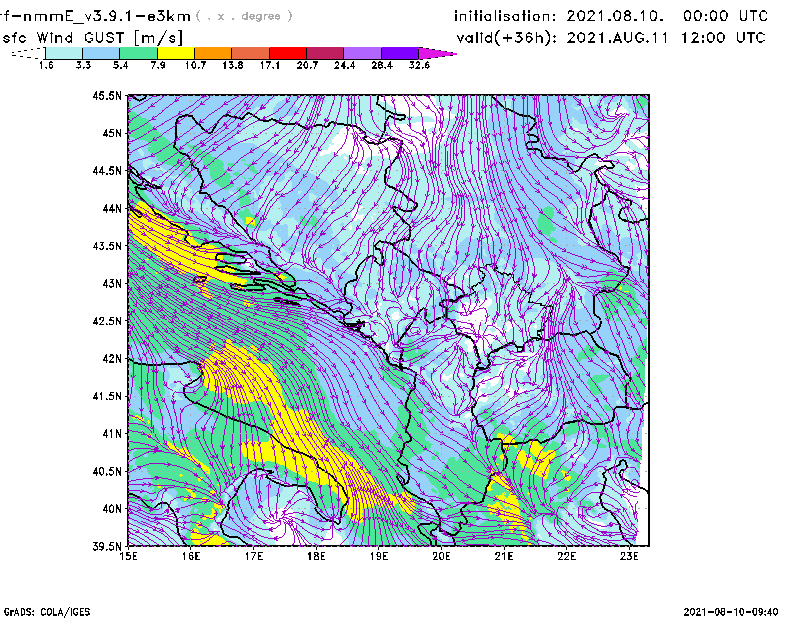Click the 32.6 colorbar value label
This screenshot has width=800, height=618.
419,65
